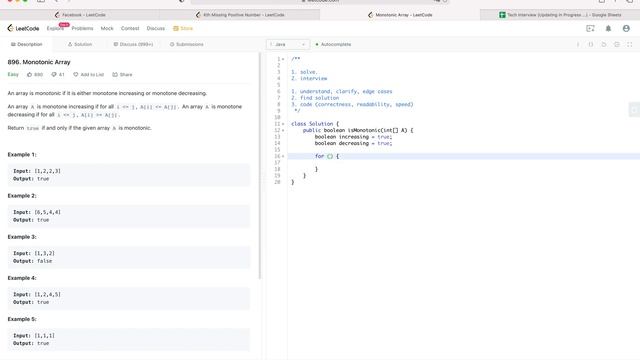
Task: Open the Submissions tab
Action: click(x=187, y=44)
